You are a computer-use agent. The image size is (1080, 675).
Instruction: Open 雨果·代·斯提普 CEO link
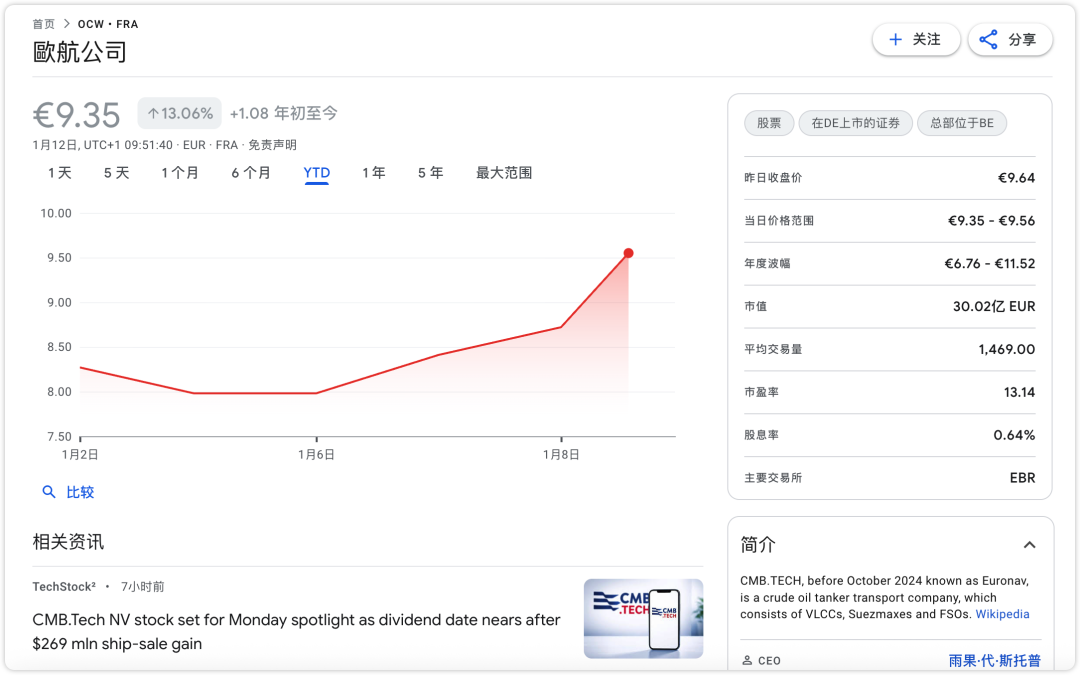(994, 661)
